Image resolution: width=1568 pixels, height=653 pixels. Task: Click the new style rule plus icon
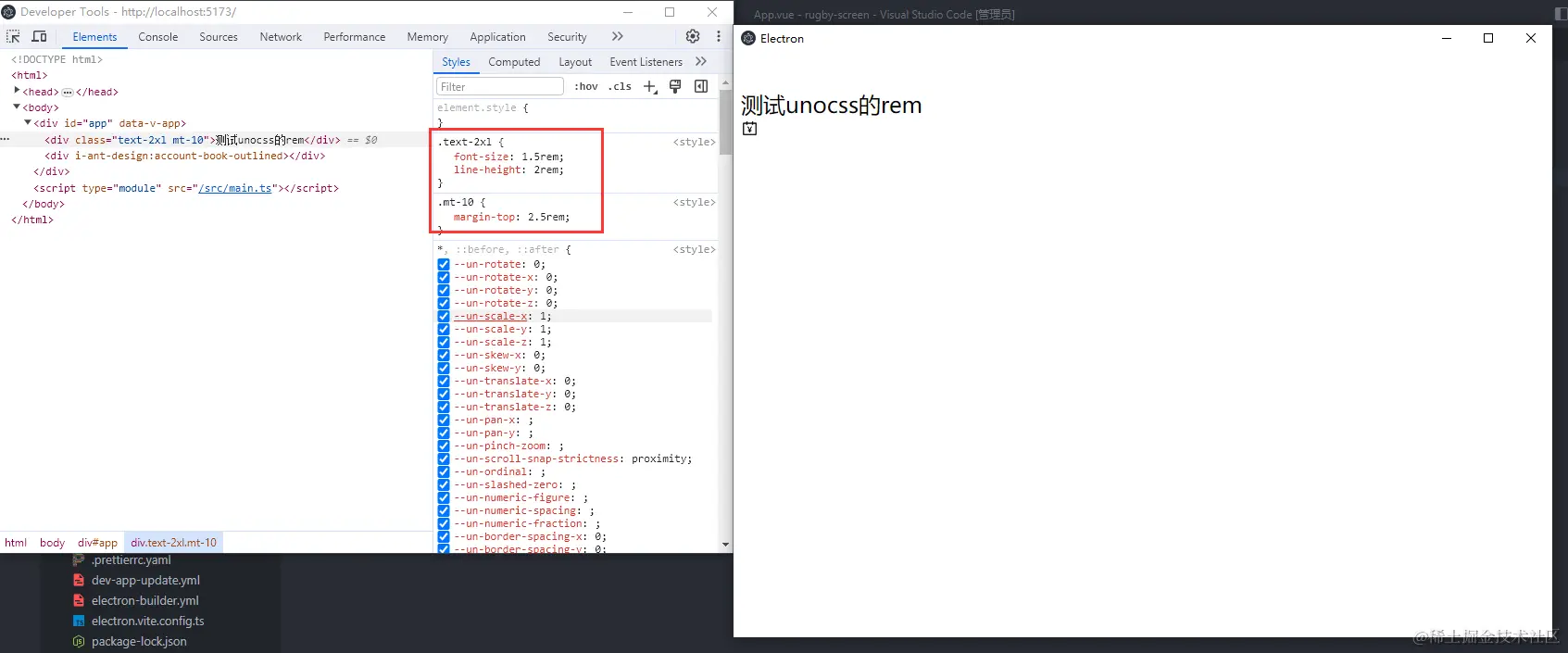[x=650, y=87]
